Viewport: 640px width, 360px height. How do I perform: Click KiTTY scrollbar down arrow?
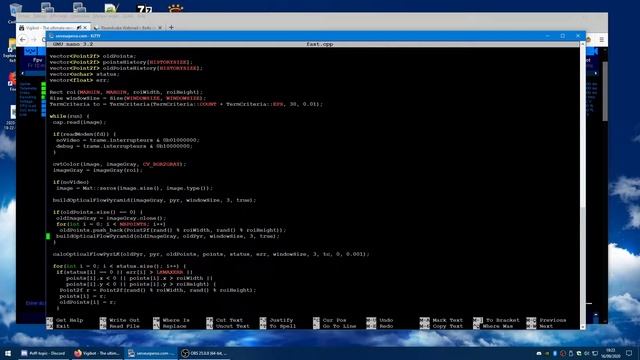coord(582,327)
